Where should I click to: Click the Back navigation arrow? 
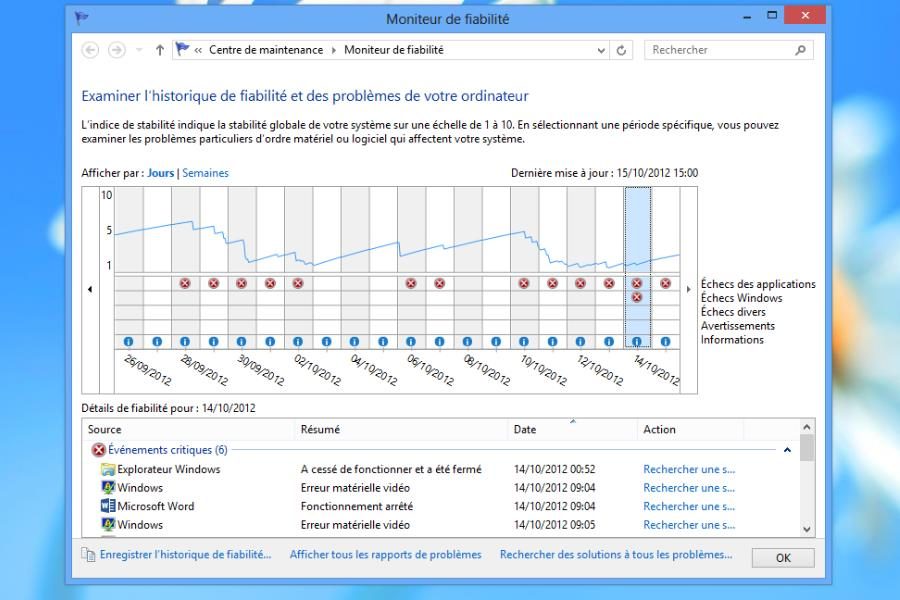click(x=91, y=50)
